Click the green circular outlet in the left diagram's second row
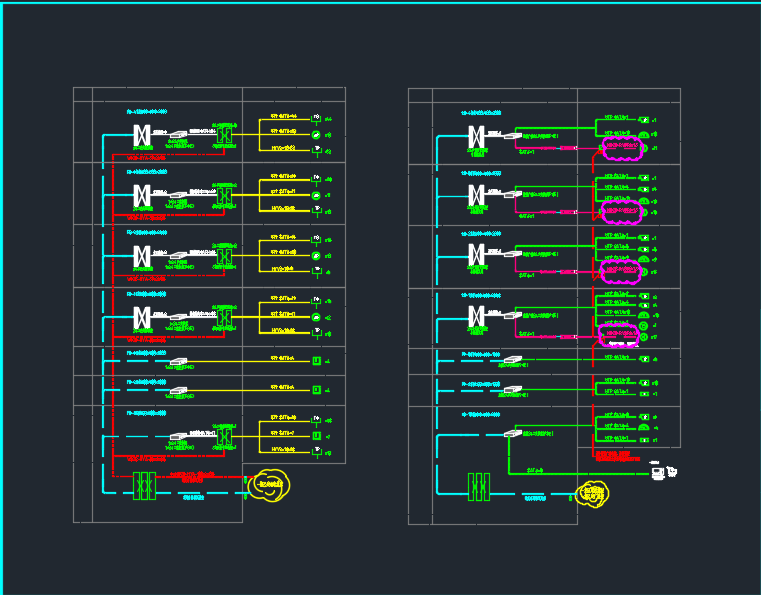 [x=316, y=196]
